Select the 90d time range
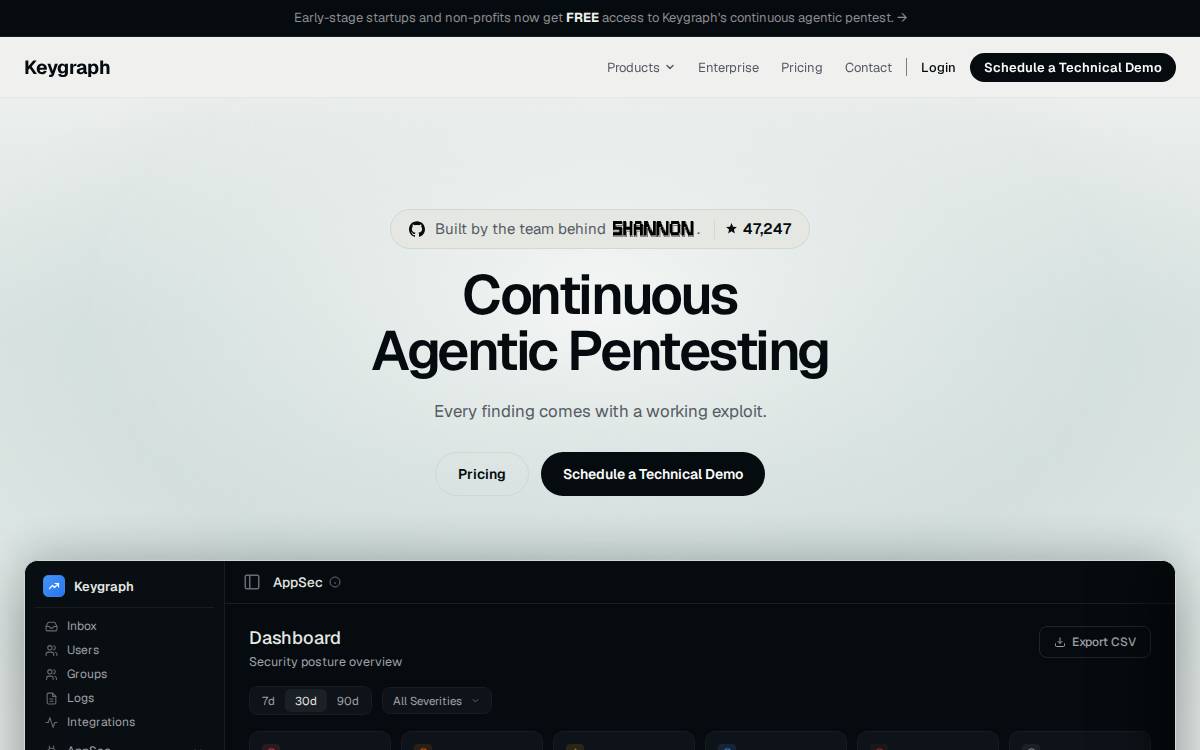This screenshot has height=750, width=1200. coord(348,701)
